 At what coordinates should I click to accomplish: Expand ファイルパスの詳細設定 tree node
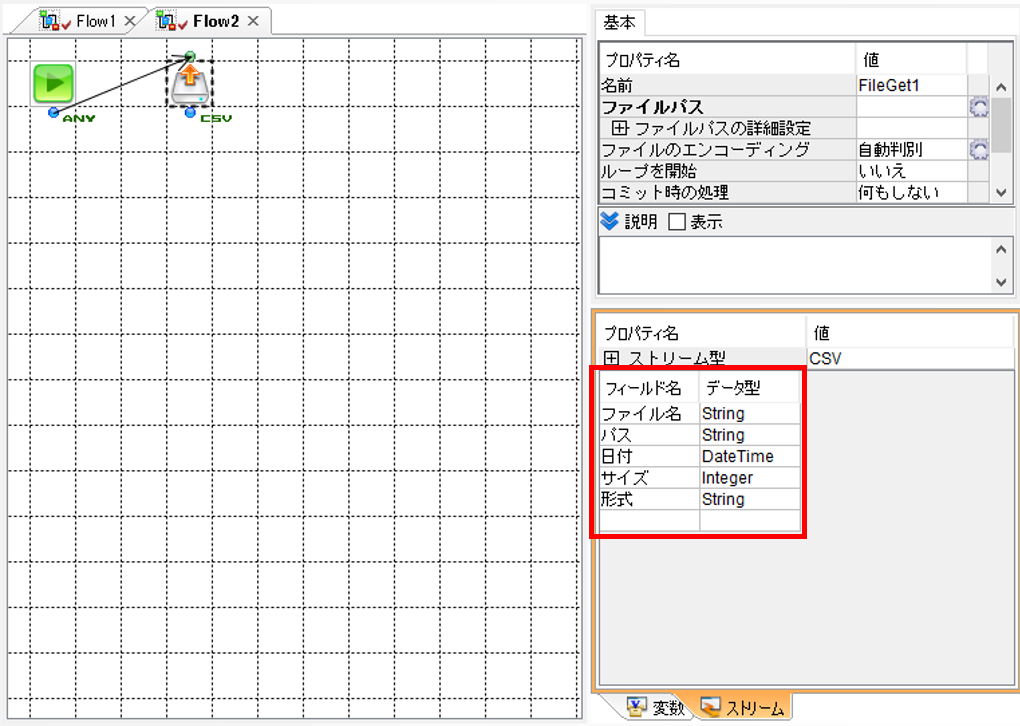coord(619,128)
